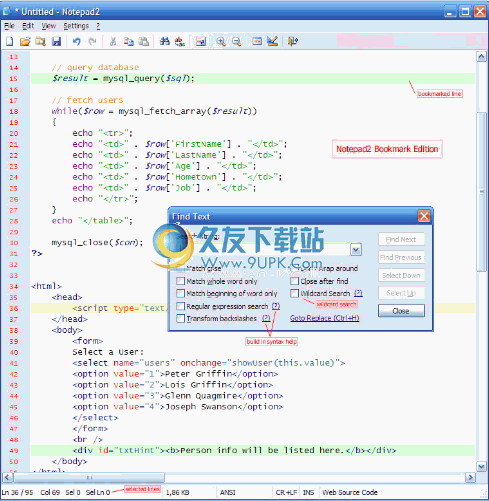Open the View menu
Viewport: 489px width, 501px height.
tap(49, 26)
